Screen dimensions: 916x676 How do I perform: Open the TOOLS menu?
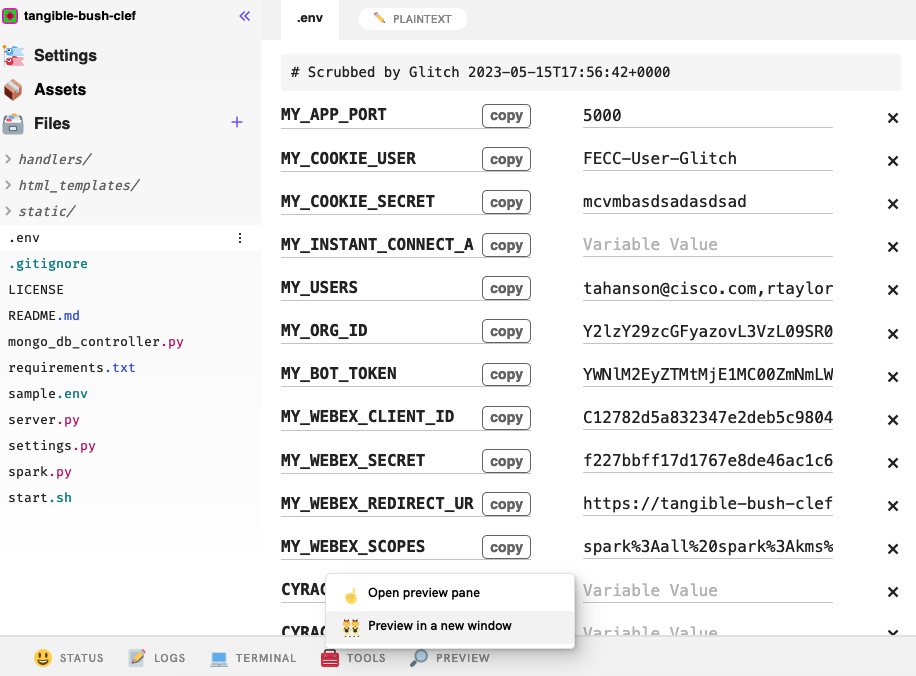(x=352, y=658)
